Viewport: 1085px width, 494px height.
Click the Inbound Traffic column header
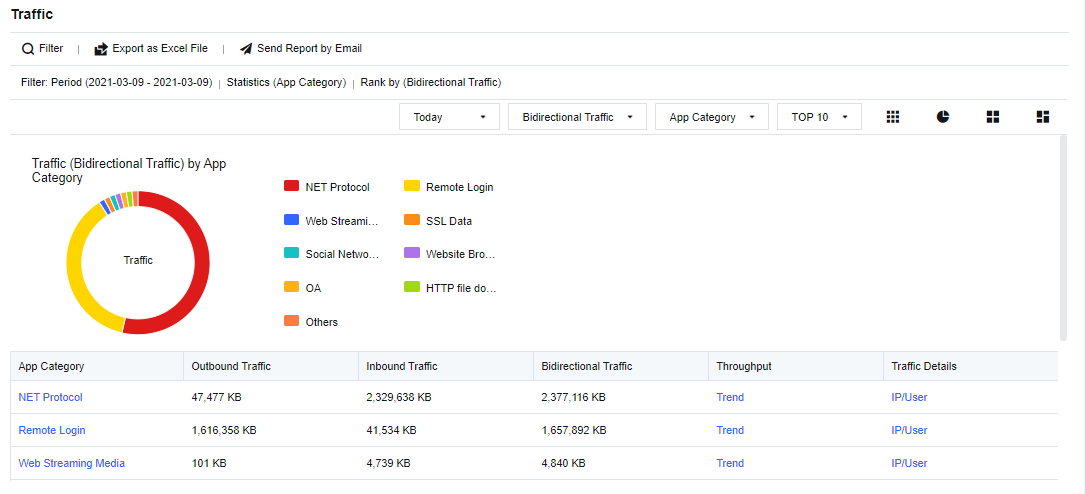coord(402,366)
